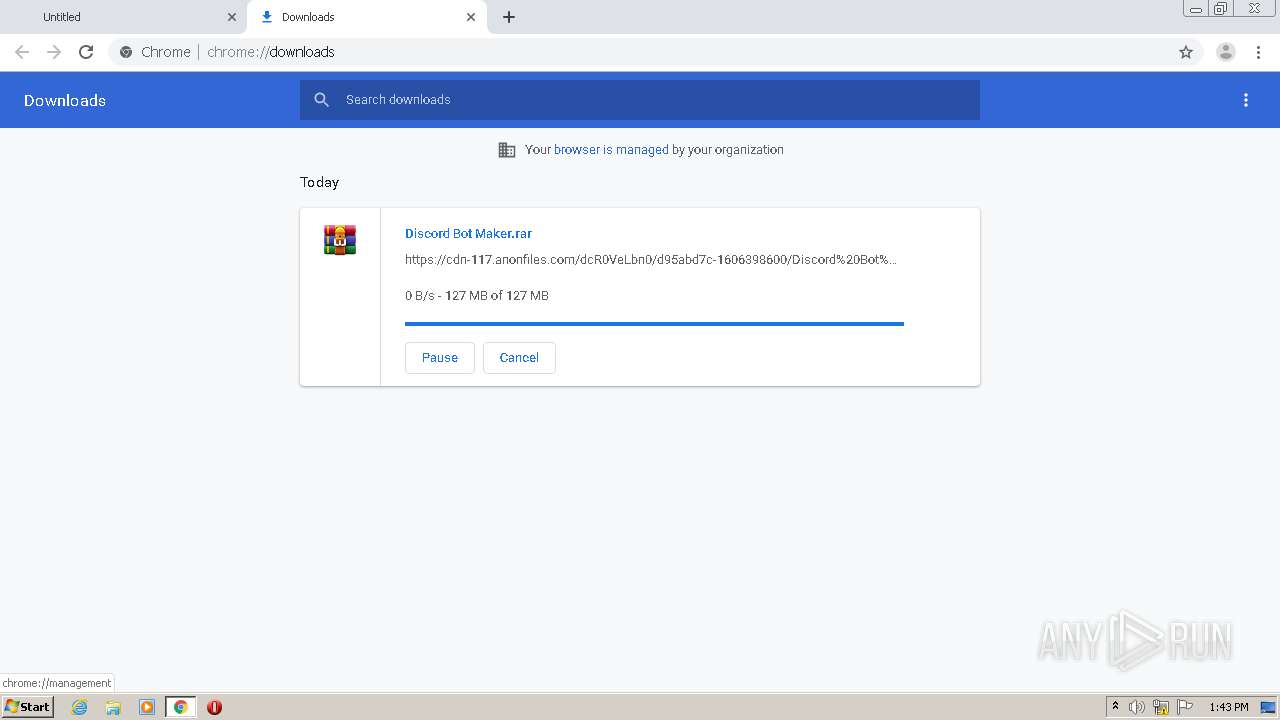Switch to the Untitled tab

point(123,17)
